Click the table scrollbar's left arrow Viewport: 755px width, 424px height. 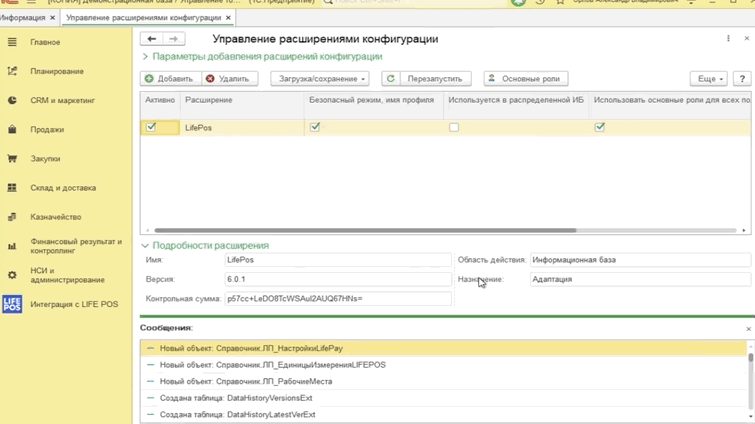click(147, 230)
